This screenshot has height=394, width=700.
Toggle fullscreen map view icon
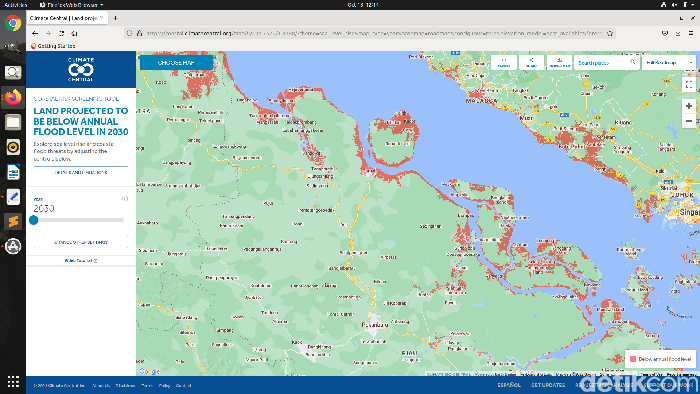pos(689,84)
